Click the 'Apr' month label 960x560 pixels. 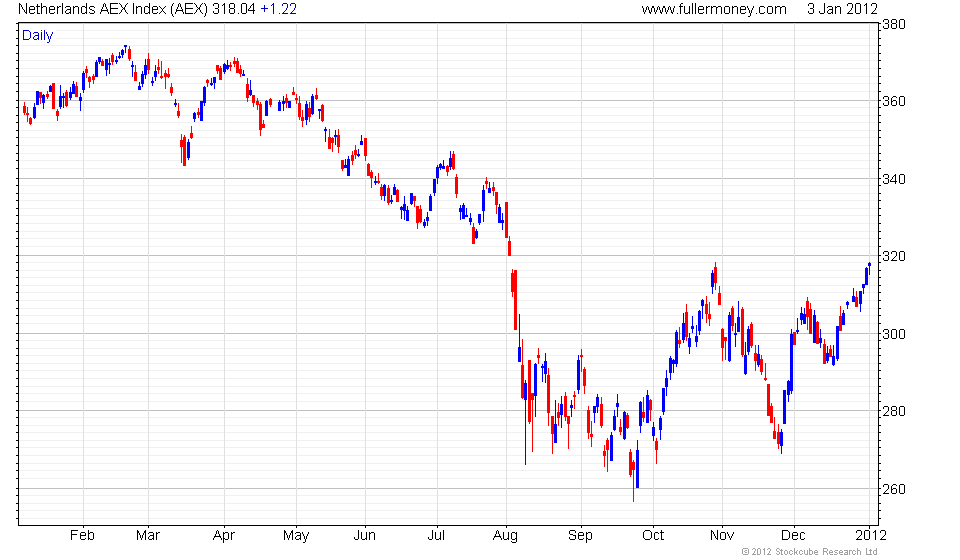tap(223, 536)
